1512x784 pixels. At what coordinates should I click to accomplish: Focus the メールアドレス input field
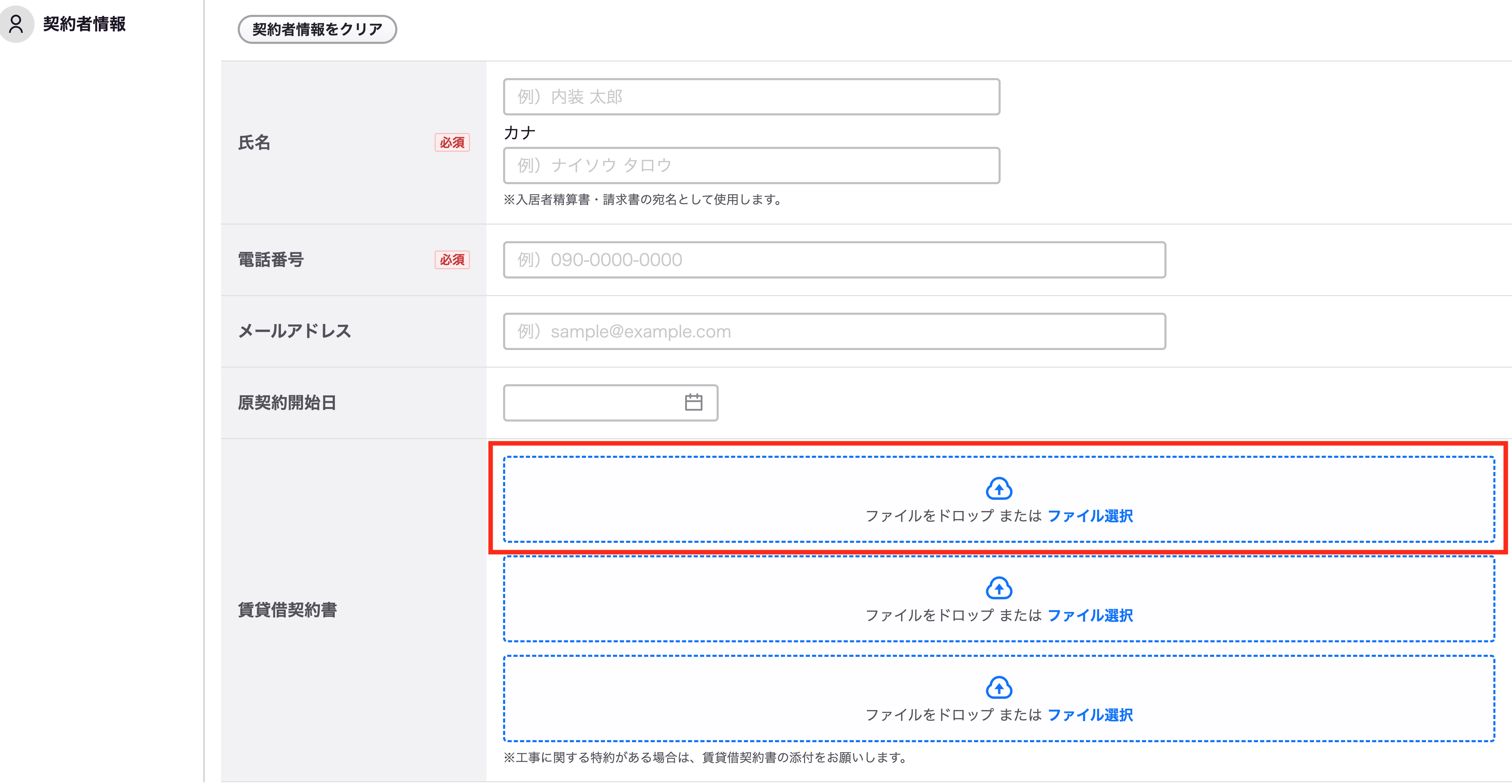tap(834, 332)
